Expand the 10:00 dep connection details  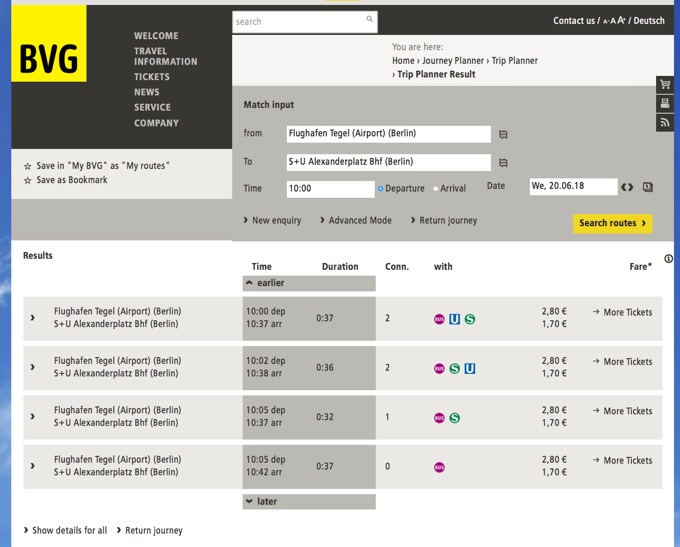33,318
